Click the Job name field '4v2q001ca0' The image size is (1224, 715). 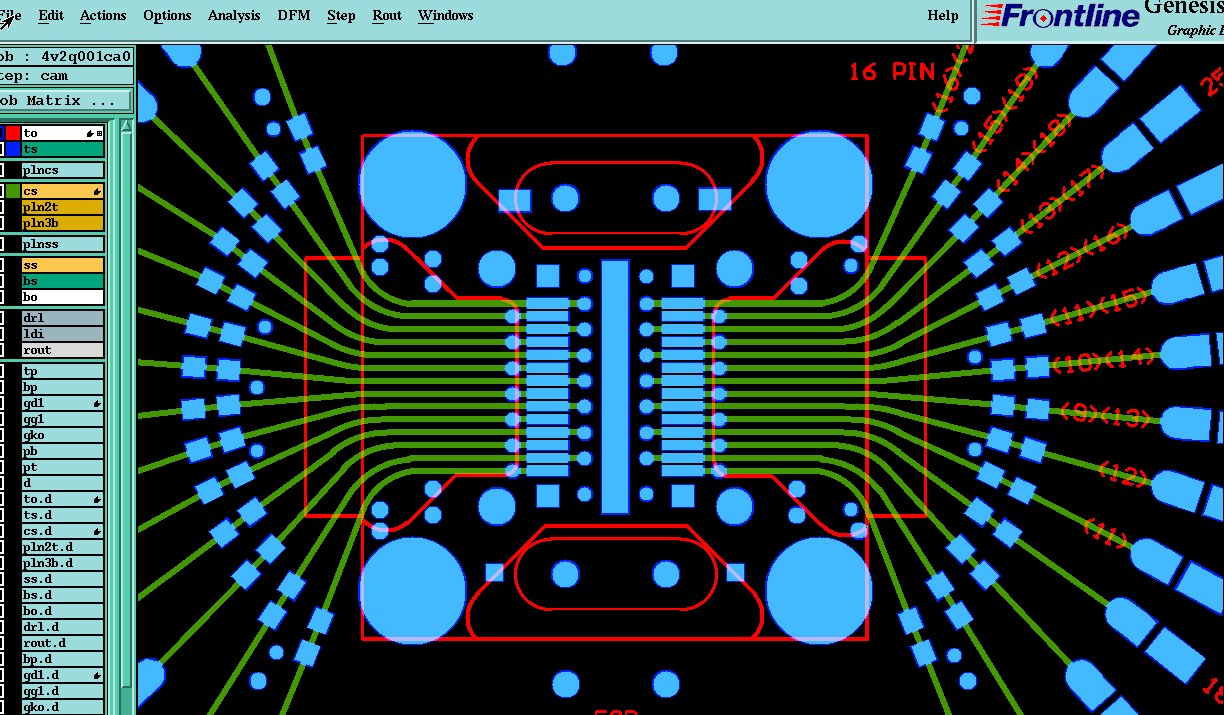(x=65, y=56)
